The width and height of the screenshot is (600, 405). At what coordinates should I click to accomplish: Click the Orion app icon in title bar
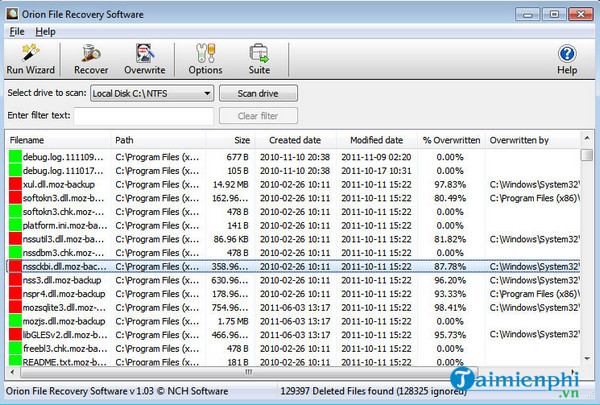[x=12, y=14]
